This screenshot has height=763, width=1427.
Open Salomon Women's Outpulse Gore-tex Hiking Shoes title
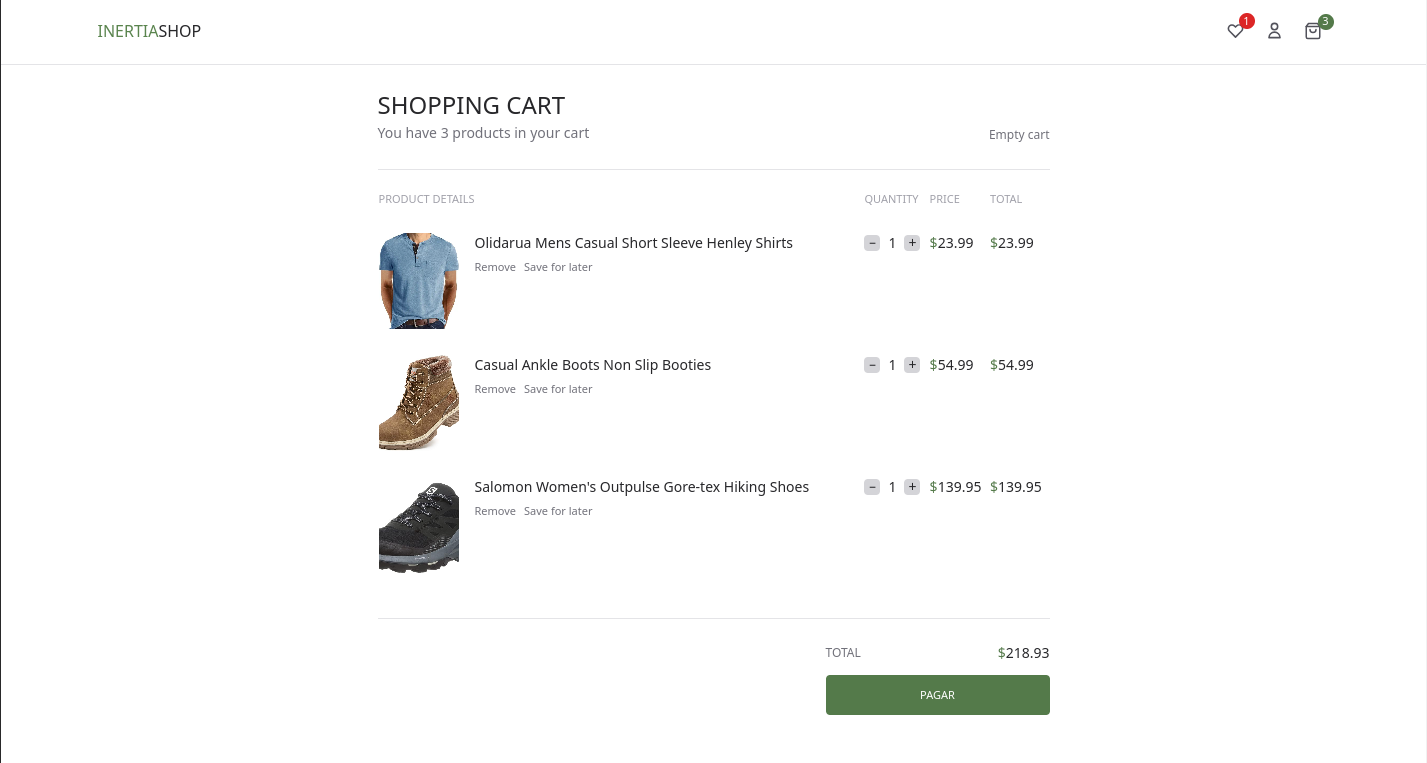(x=642, y=487)
